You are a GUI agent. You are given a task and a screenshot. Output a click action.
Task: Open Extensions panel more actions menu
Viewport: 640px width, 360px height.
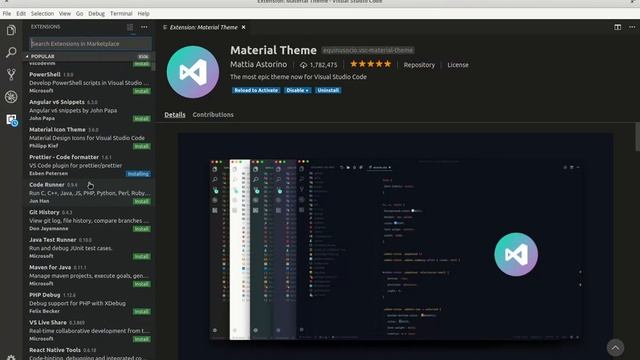(x=144, y=27)
